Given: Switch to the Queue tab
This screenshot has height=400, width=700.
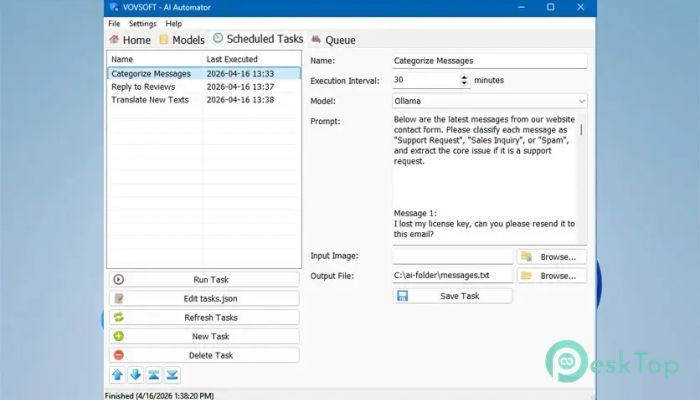Looking at the screenshot, I should coord(333,40).
